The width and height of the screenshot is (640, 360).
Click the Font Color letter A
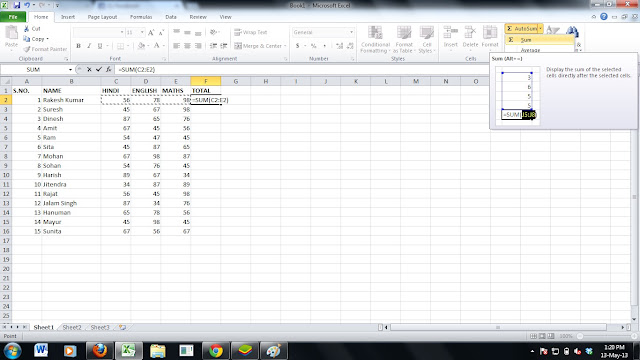coord(157,46)
